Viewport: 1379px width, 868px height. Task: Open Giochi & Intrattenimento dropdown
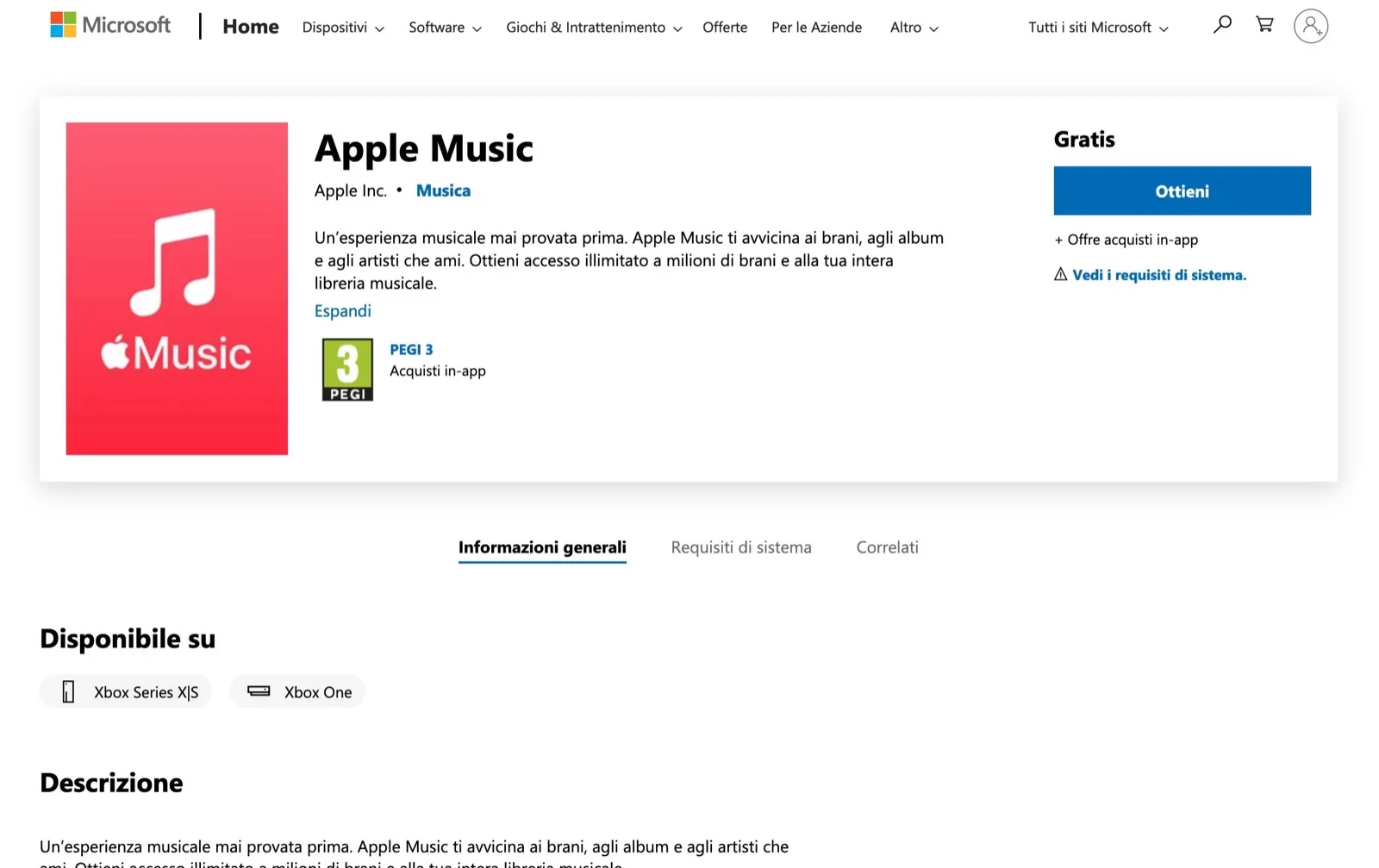point(594,28)
